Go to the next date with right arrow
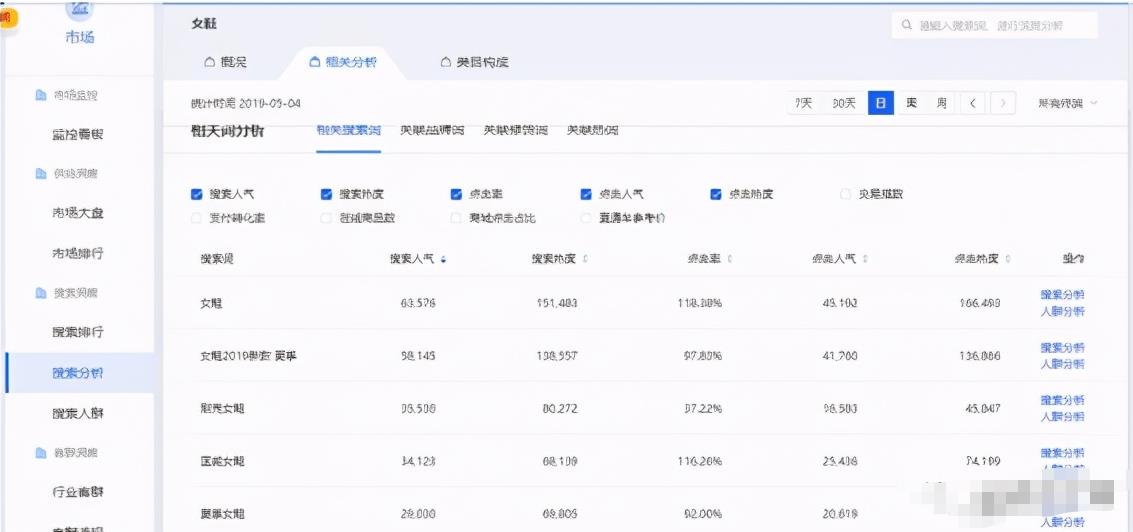Viewport: 1133px width, 532px height. [x=1003, y=103]
